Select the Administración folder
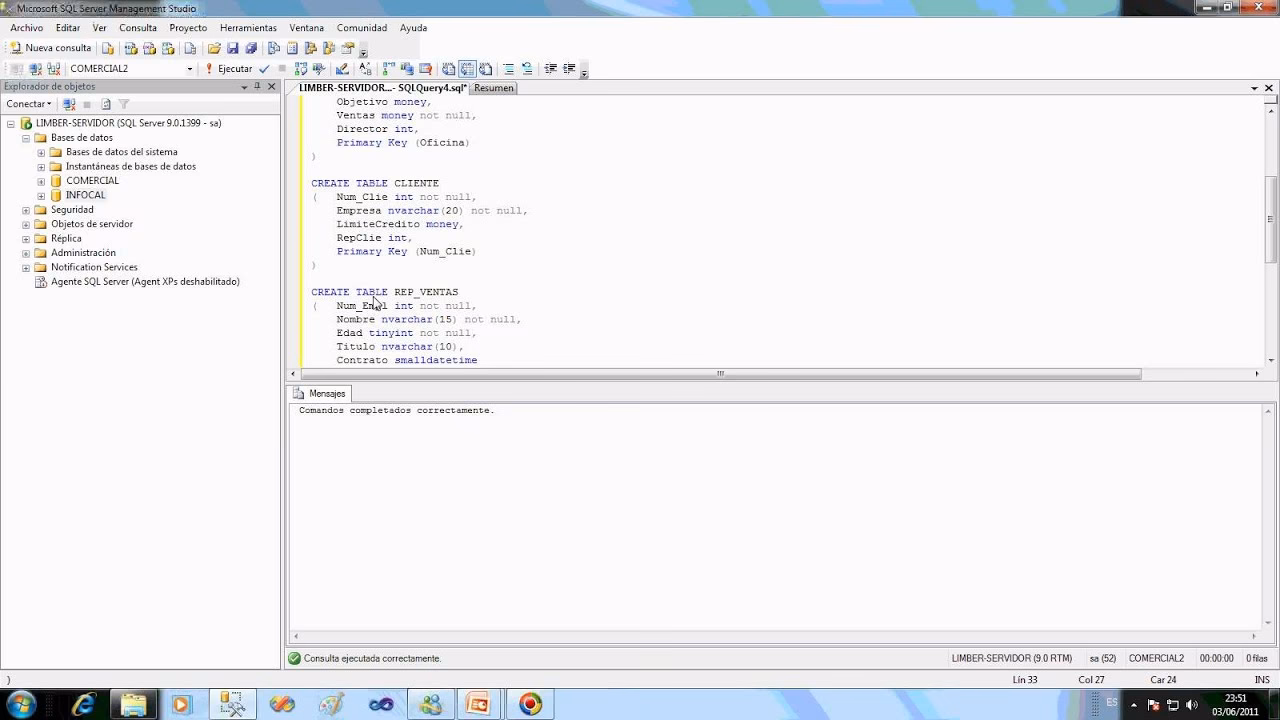The height and width of the screenshot is (720, 1280). [x=83, y=253]
